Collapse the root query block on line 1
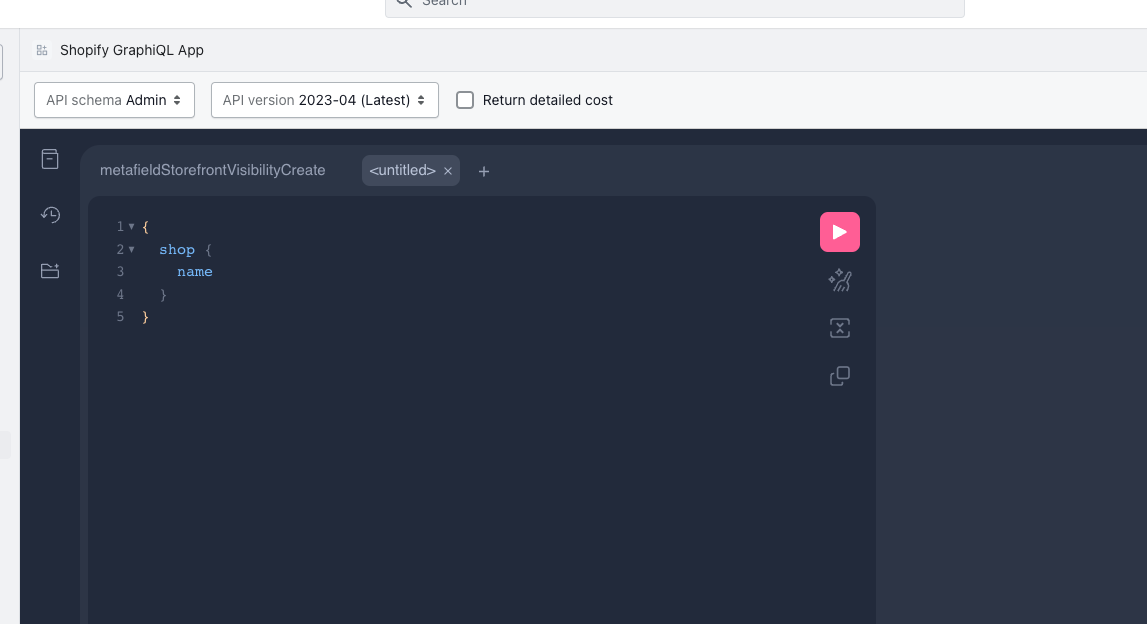 (131, 226)
